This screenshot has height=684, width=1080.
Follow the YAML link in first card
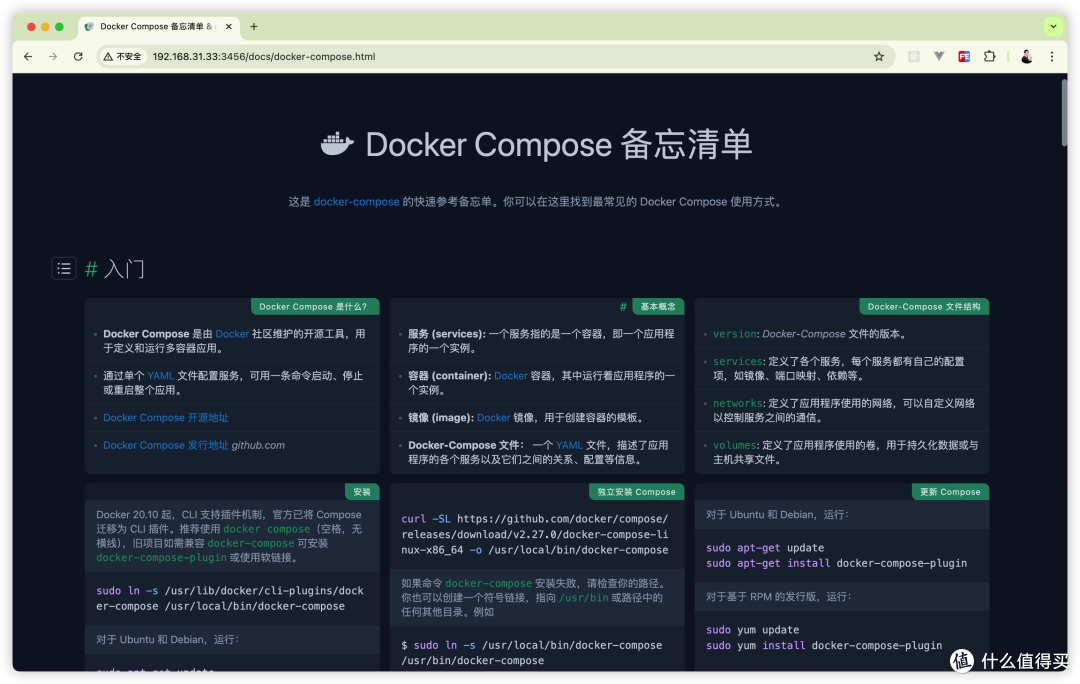coord(160,375)
